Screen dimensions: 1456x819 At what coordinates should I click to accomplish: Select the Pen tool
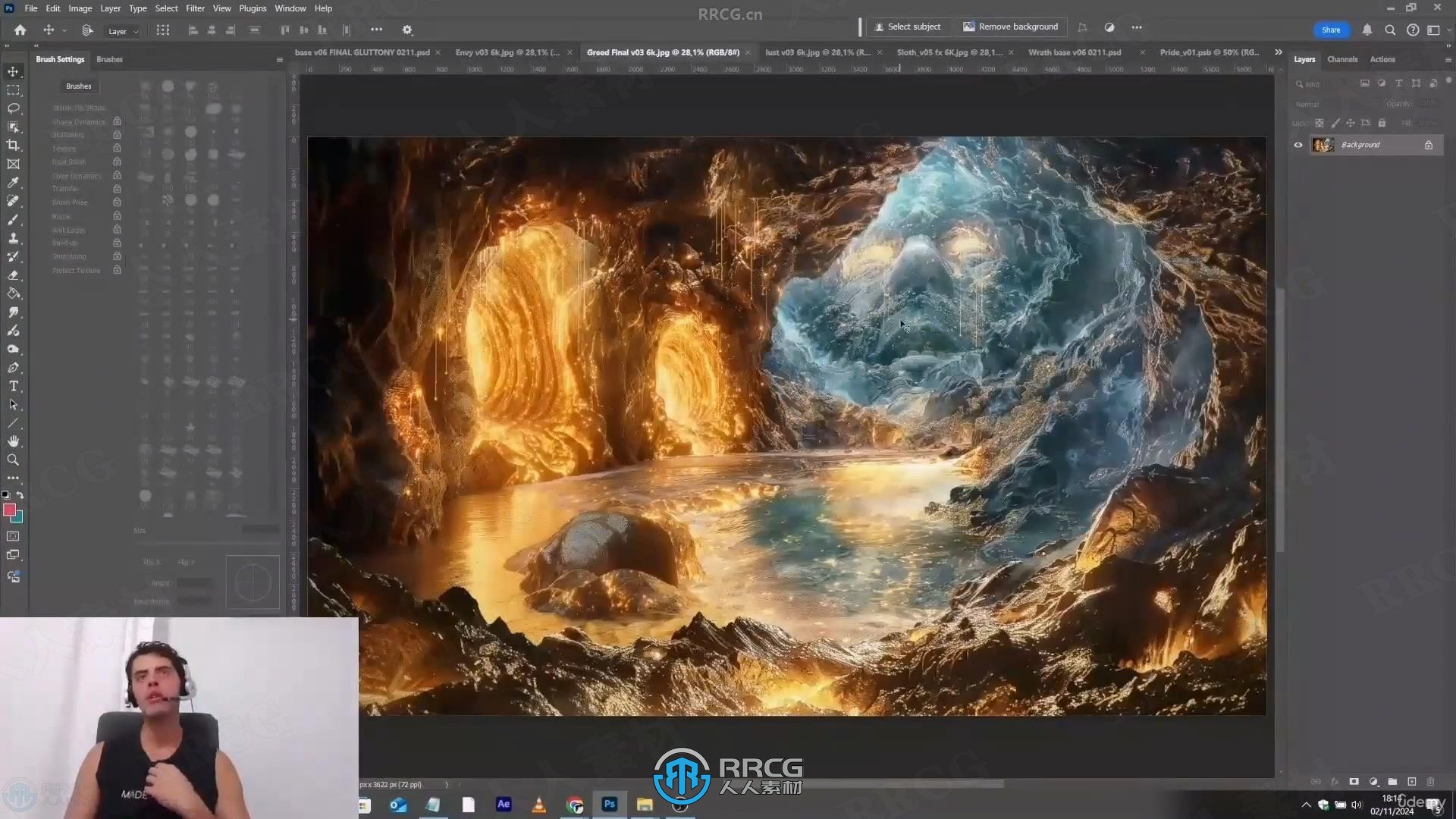[14, 368]
